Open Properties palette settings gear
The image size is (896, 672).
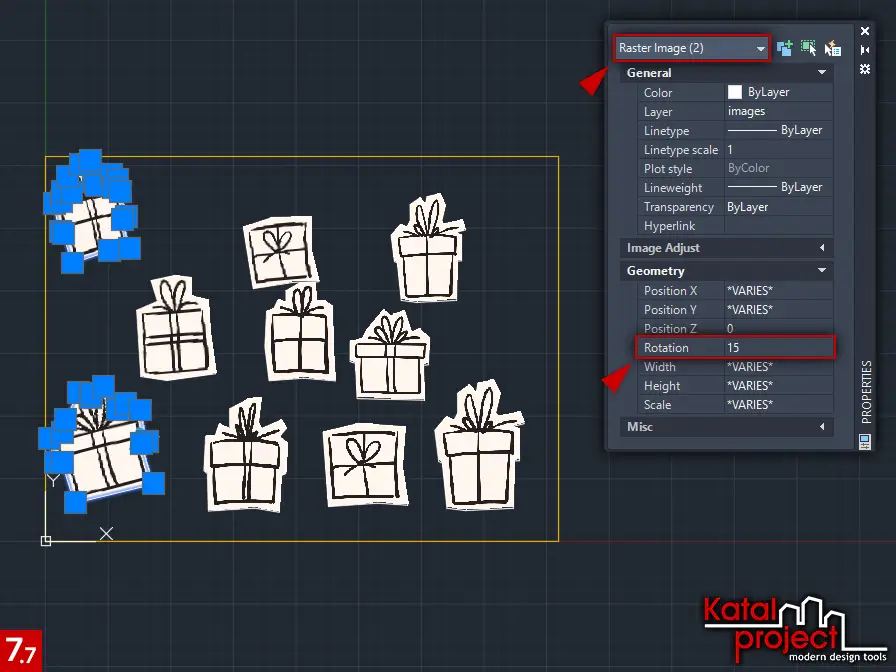(865, 68)
